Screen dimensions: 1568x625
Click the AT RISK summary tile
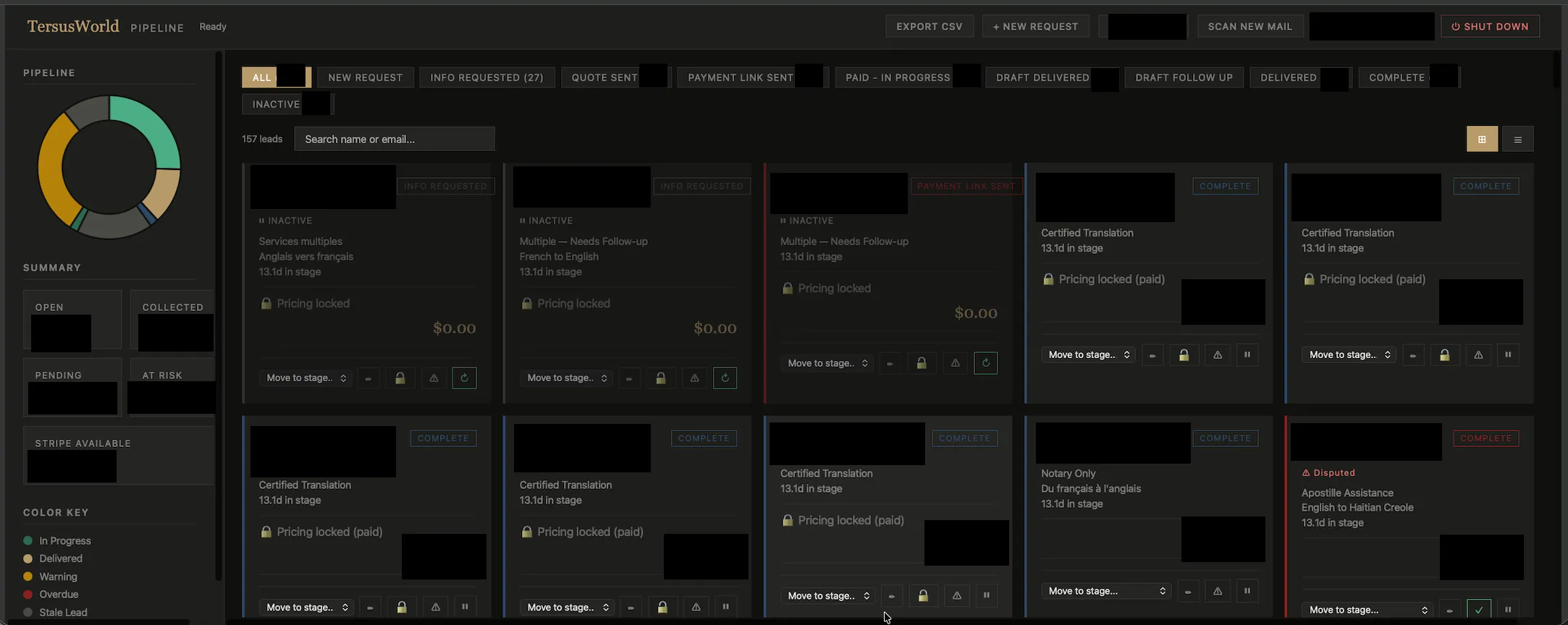click(172, 387)
